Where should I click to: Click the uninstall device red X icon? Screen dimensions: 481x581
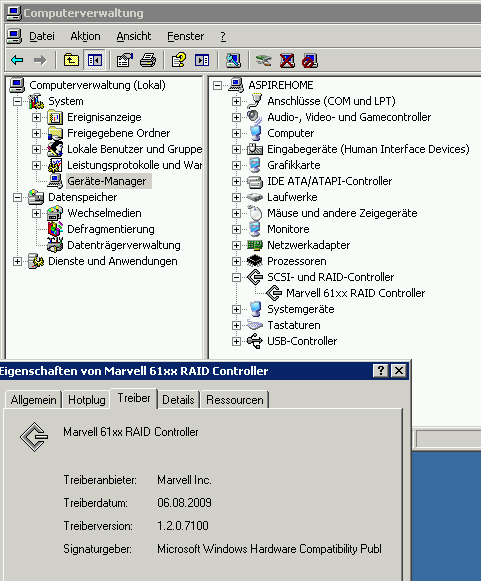pos(287,60)
